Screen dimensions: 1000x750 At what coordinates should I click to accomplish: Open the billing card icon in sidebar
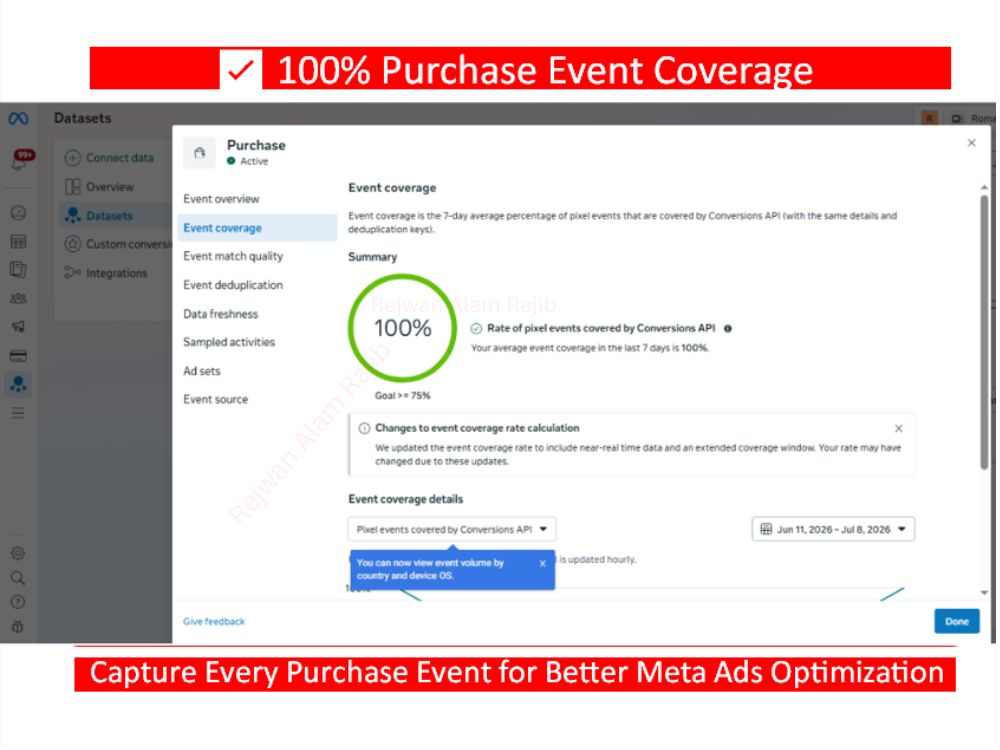pyautogui.click(x=18, y=356)
